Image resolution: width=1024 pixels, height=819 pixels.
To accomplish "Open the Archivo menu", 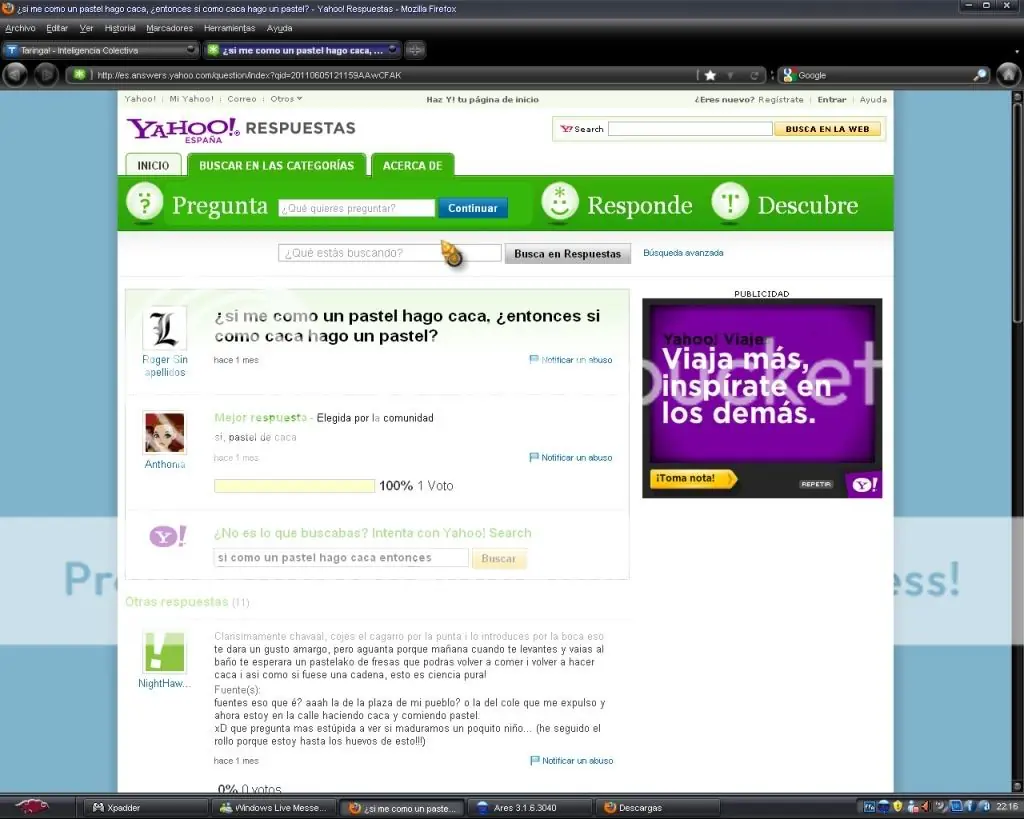I will point(20,28).
